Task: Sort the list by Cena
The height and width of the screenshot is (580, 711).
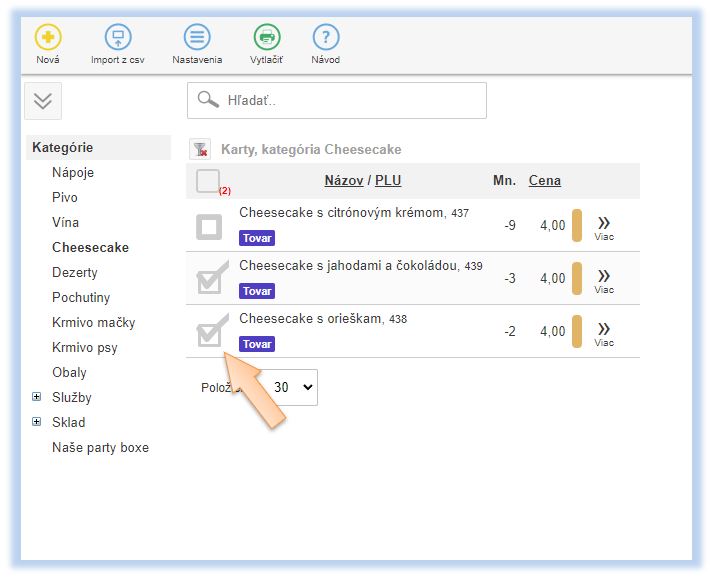Action: 544,181
